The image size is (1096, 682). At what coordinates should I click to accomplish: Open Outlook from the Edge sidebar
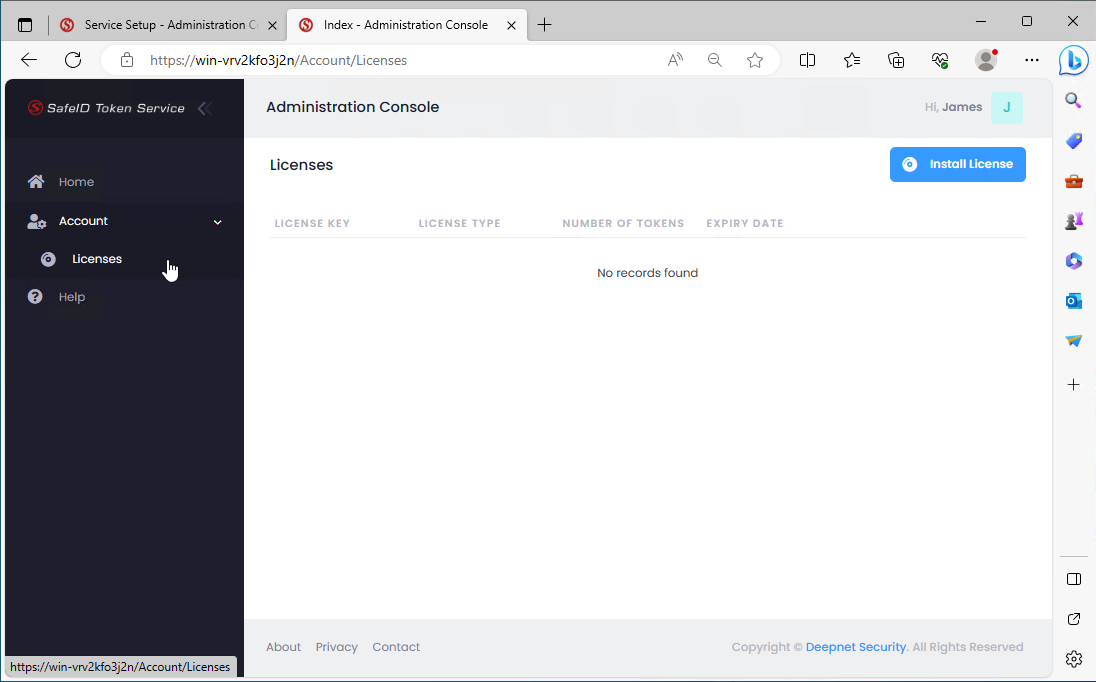coord(1074,301)
